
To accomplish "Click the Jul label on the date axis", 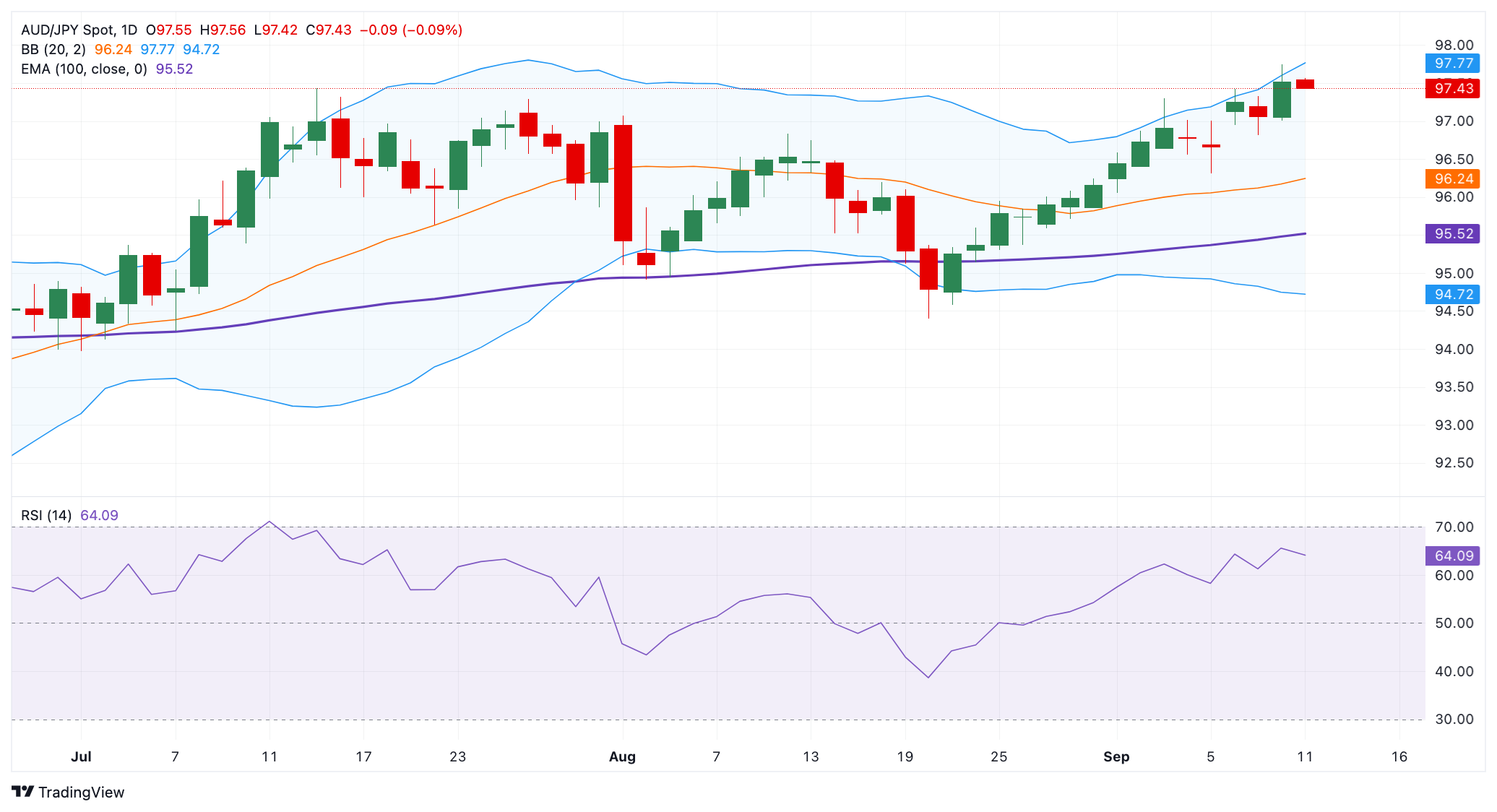I will (81, 756).
